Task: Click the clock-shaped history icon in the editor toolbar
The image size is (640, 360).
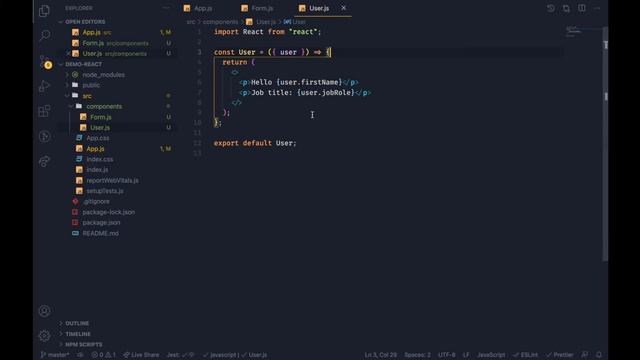Action: [x=551, y=8]
